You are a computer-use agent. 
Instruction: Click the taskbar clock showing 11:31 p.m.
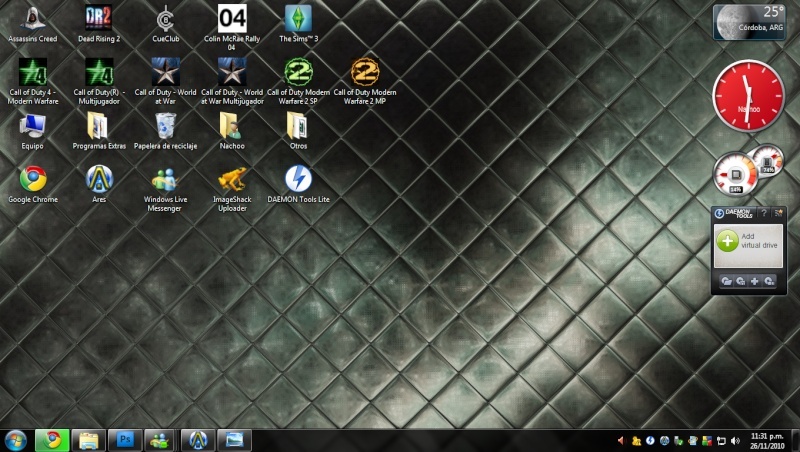click(767, 441)
